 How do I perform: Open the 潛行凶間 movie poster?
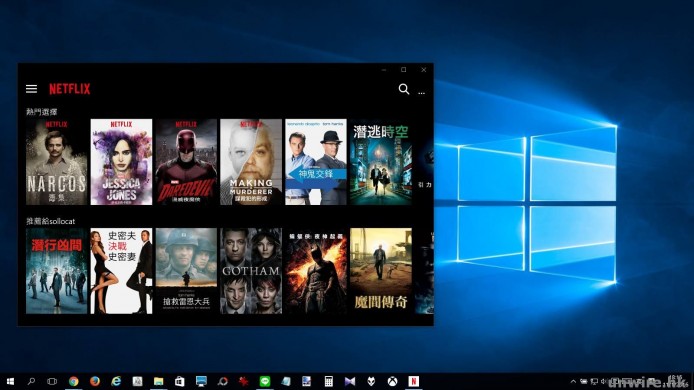[57, 271]
